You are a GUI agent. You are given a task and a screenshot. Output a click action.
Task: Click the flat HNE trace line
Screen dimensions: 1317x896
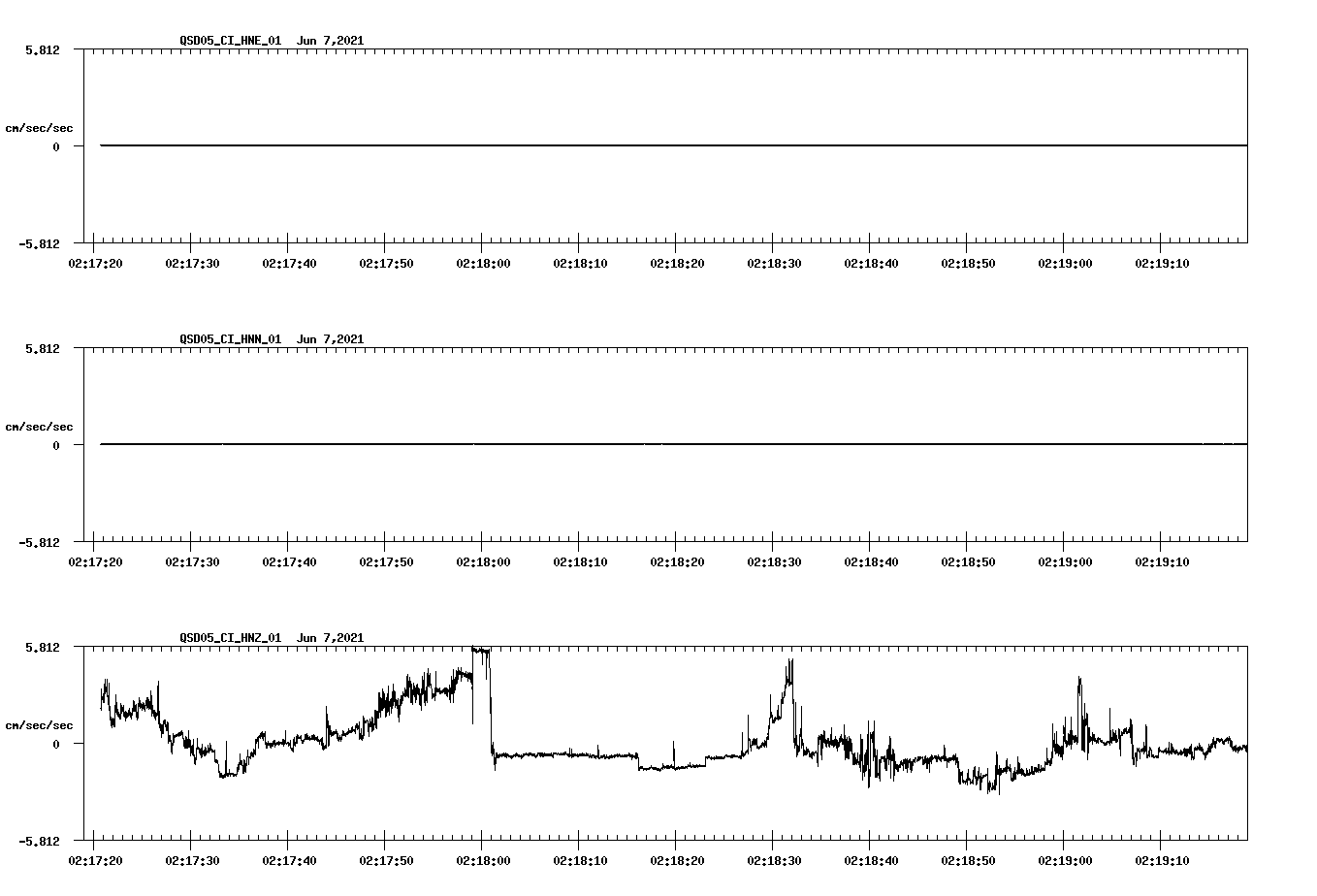(x=674, y=145)
